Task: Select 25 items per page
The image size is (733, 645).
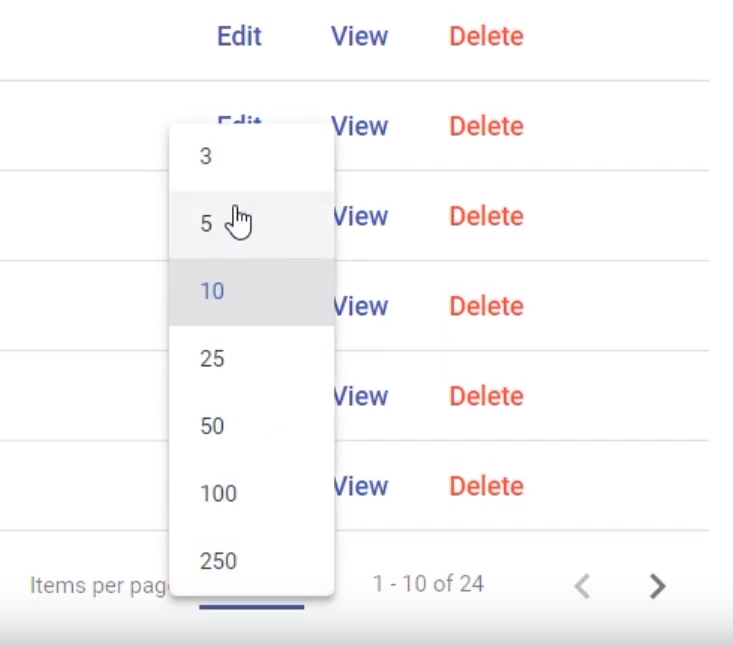Action: 252,359
